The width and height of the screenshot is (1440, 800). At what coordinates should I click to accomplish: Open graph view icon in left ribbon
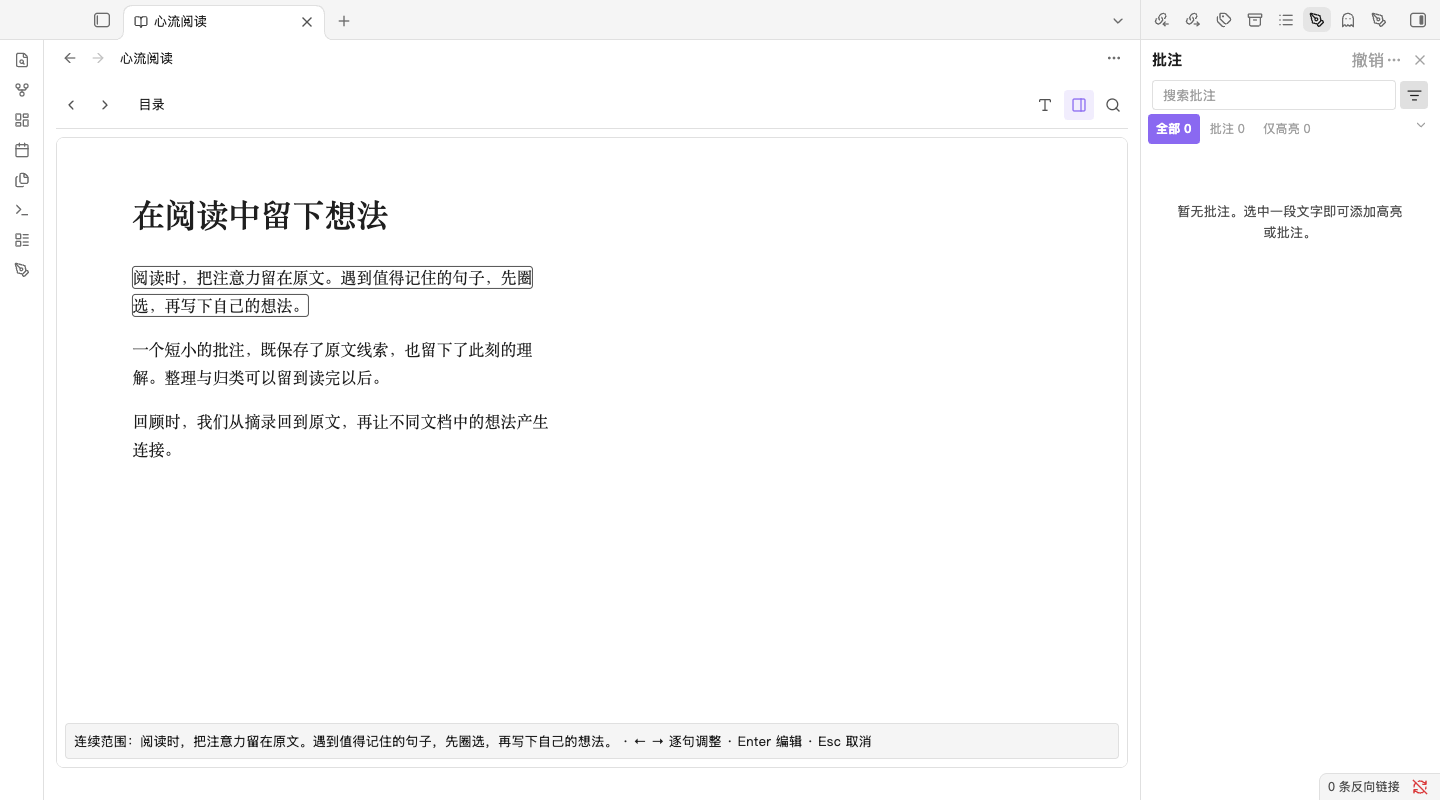(22, 90)
